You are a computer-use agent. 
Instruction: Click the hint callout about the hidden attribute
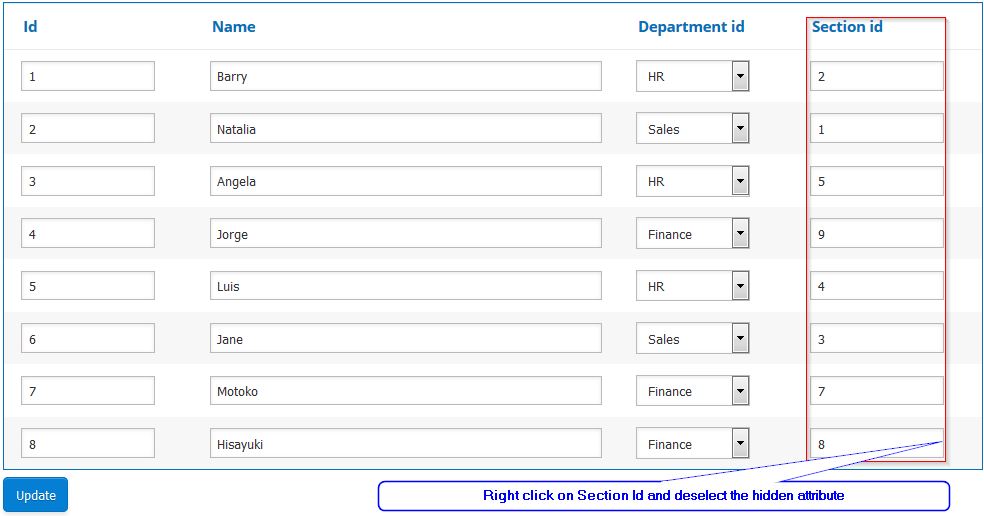663,496
